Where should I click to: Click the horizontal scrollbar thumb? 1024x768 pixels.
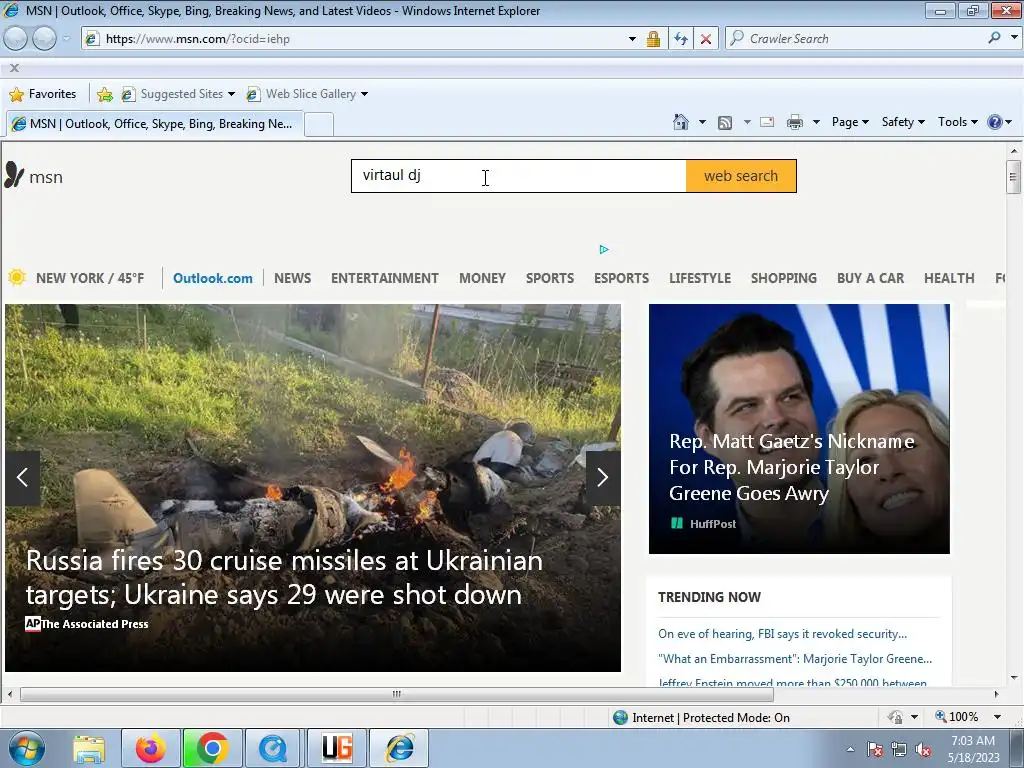pyautogui.click(x=396, y=694)
